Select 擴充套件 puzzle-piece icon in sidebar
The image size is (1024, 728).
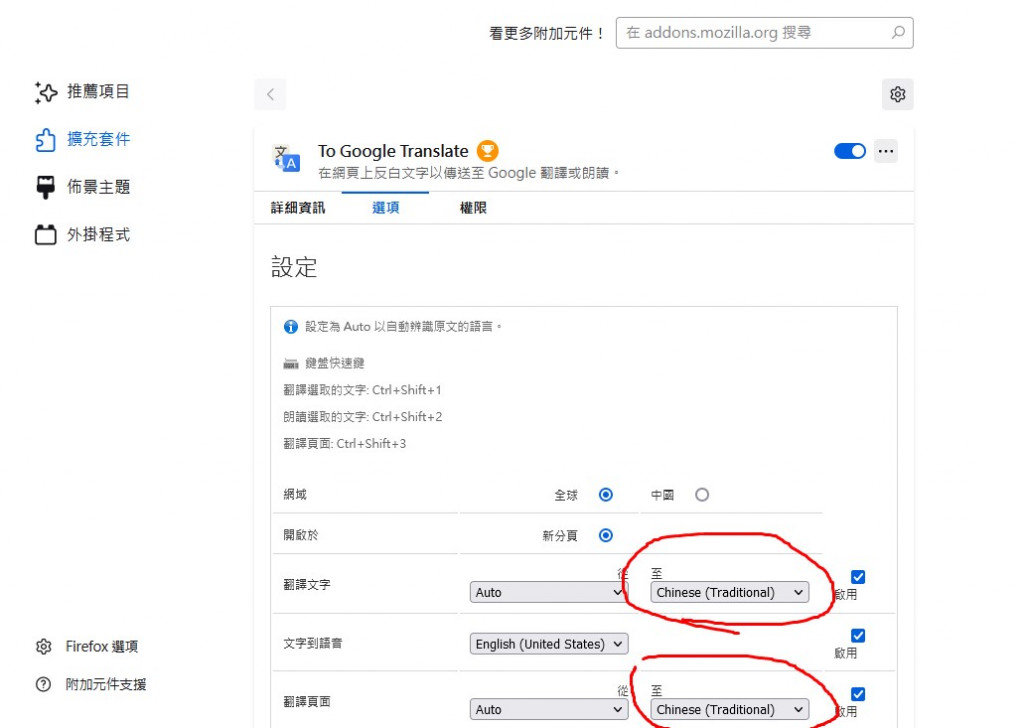(46, 140)
